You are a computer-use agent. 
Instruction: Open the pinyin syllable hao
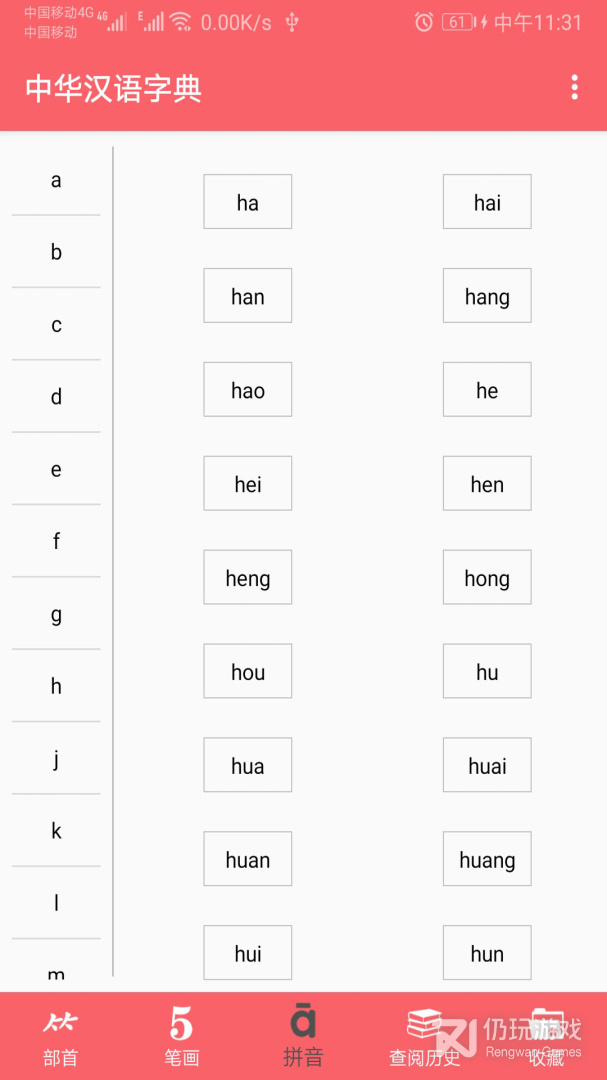coord(247,389)
